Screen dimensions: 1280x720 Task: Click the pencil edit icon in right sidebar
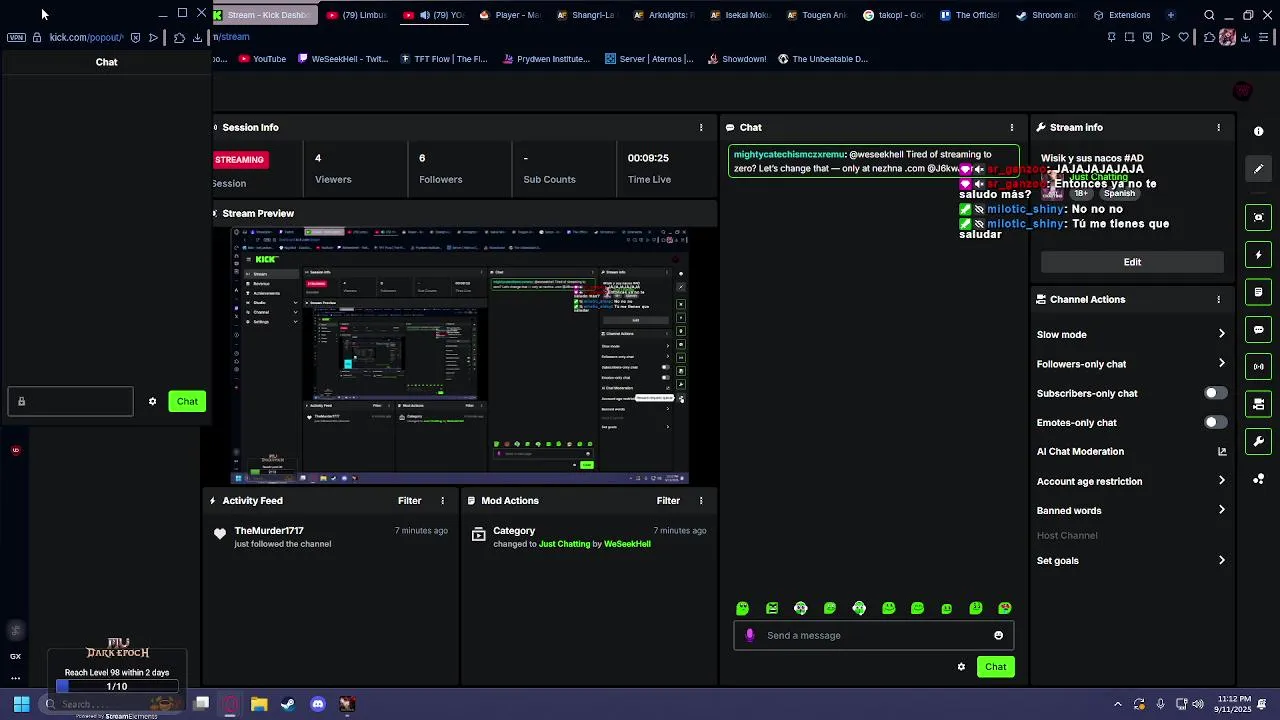coord(1258,169)
